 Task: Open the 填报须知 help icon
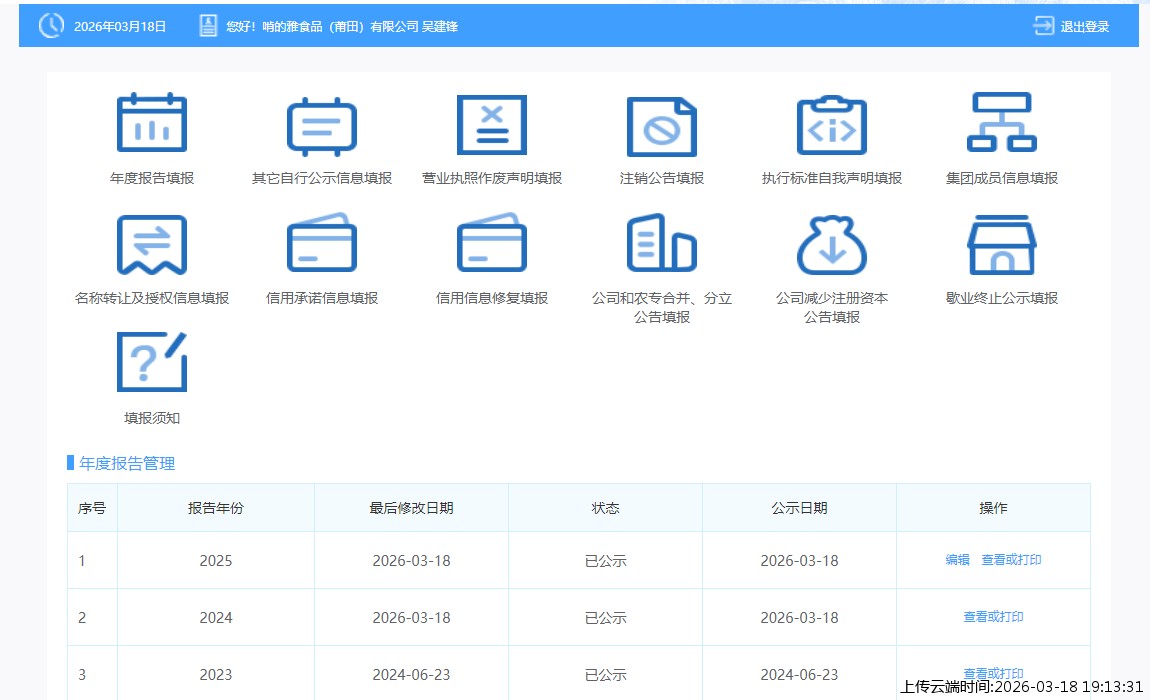(x=152, y=362)
